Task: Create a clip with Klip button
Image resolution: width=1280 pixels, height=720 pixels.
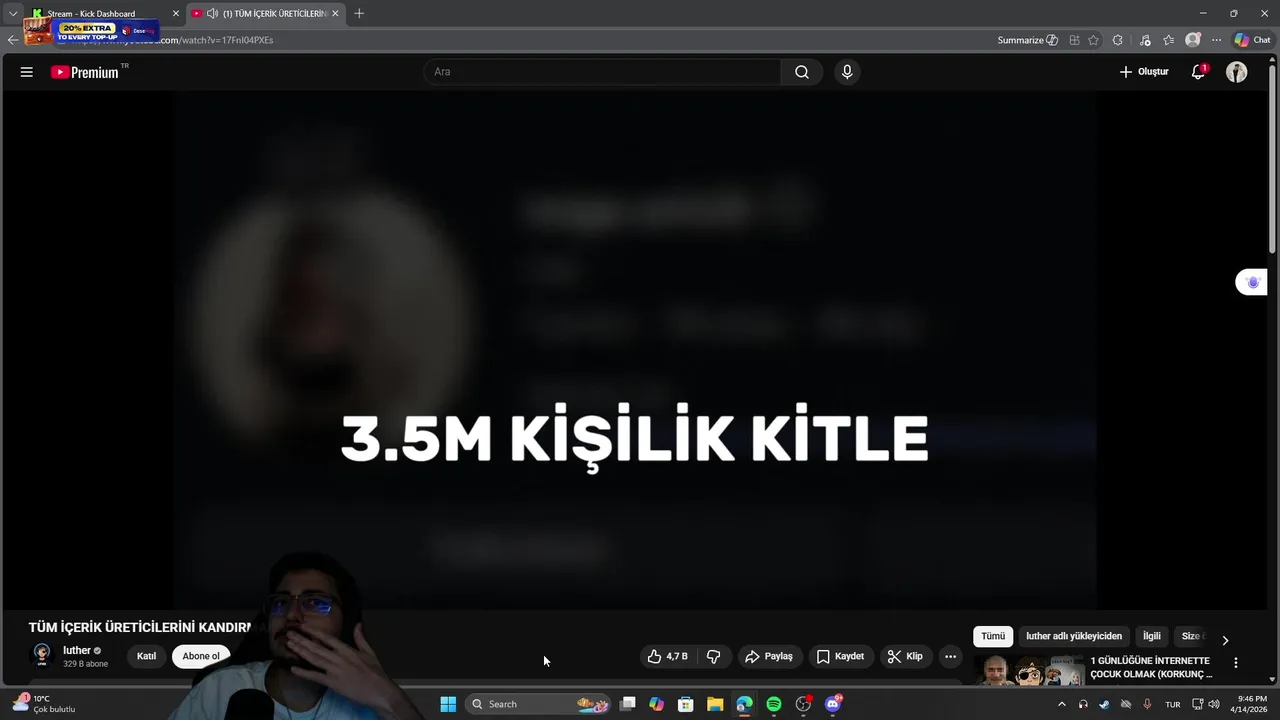Action: click(x=905, y=656)
